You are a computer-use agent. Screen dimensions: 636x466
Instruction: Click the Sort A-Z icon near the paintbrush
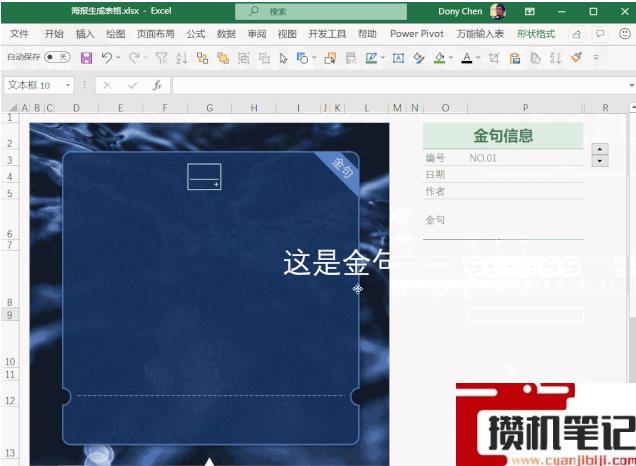pos(555,58)
